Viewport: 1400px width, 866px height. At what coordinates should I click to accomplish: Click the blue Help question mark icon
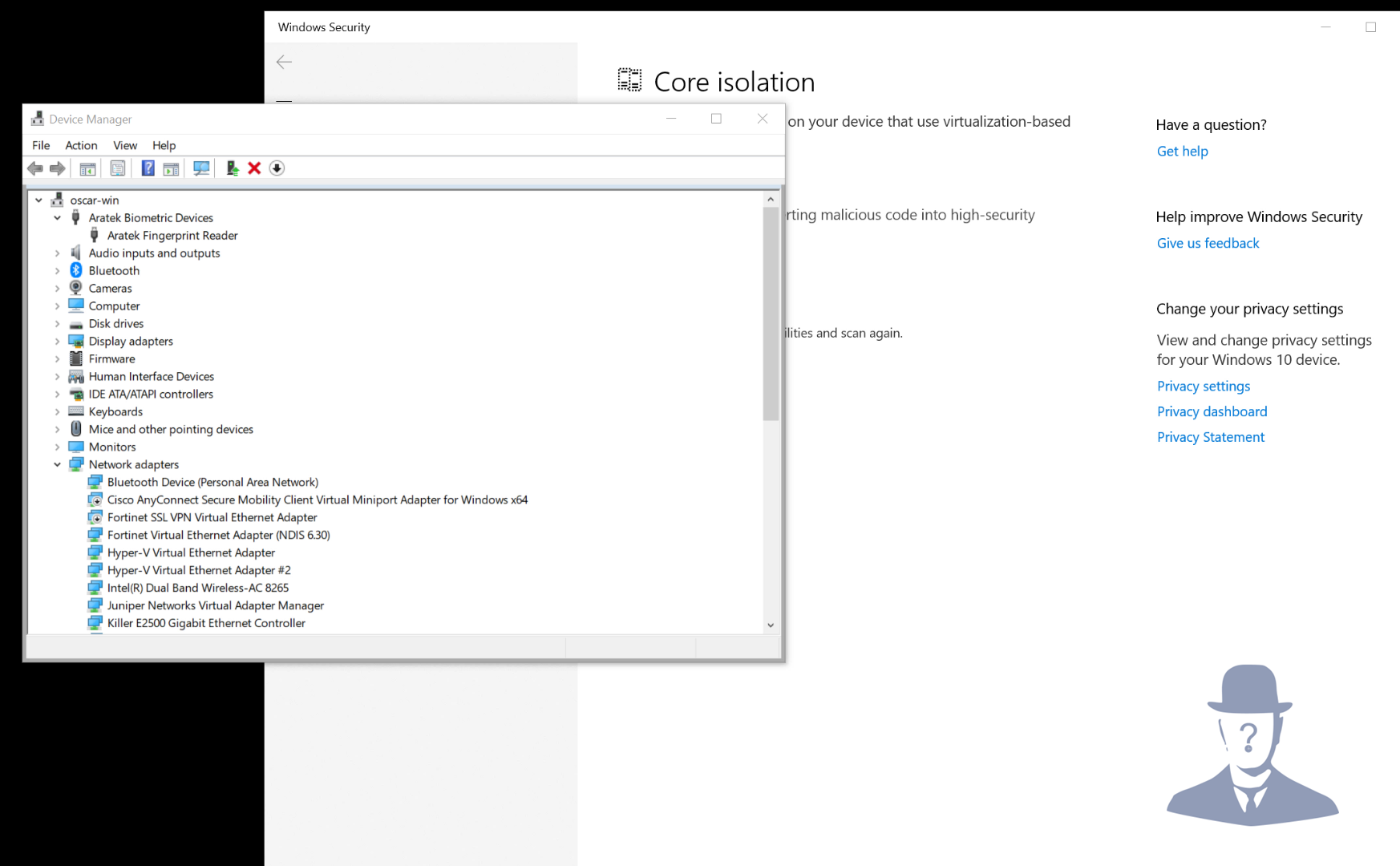tap(148, 168)
